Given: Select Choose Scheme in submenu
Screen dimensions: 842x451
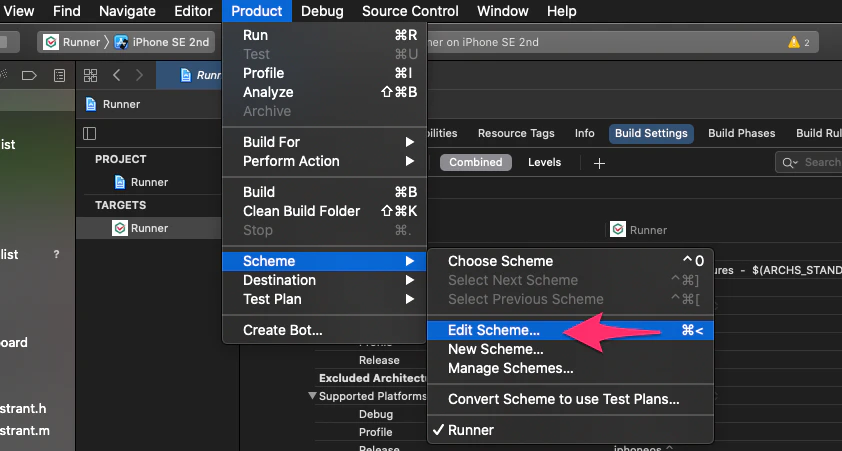Looking at the screenshot, I should [x=570, y=261].
